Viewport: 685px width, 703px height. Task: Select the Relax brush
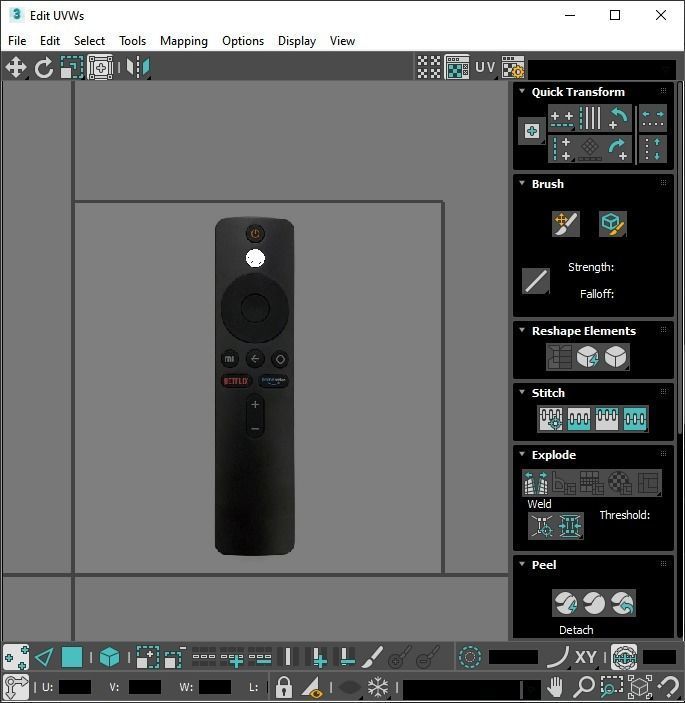click(x=612, y=223)
